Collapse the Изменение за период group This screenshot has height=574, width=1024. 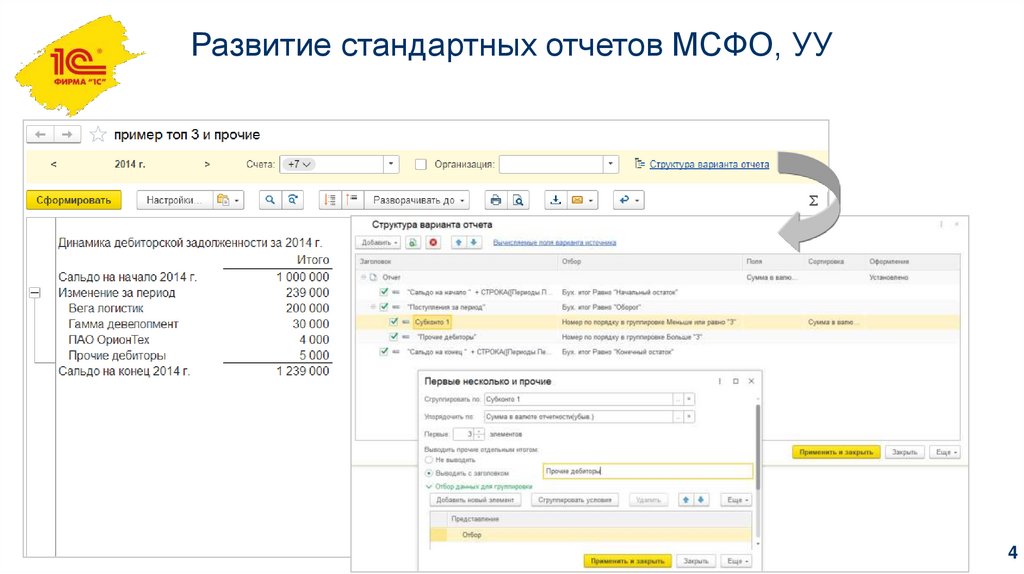tap(35, 293)
